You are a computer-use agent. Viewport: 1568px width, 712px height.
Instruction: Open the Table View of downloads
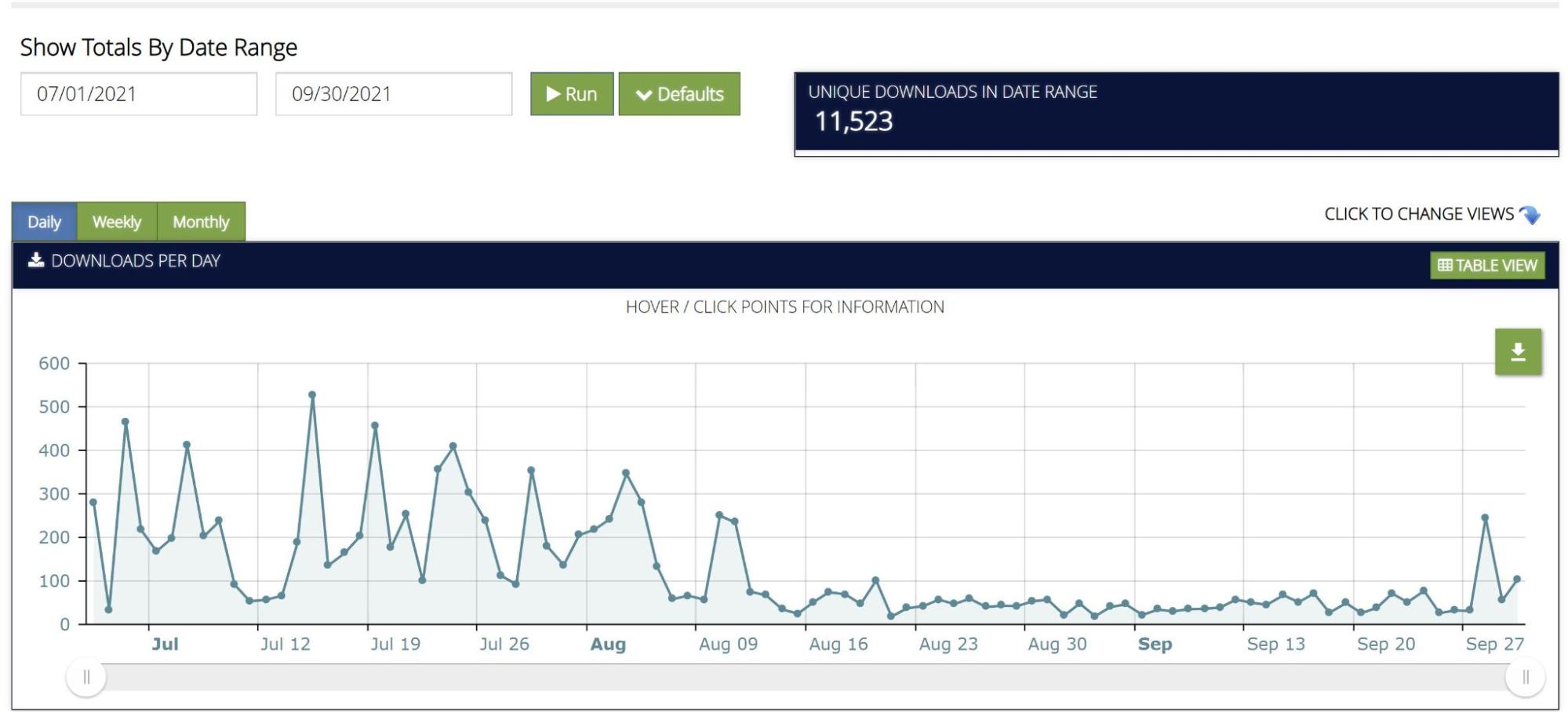[1486, 265]
